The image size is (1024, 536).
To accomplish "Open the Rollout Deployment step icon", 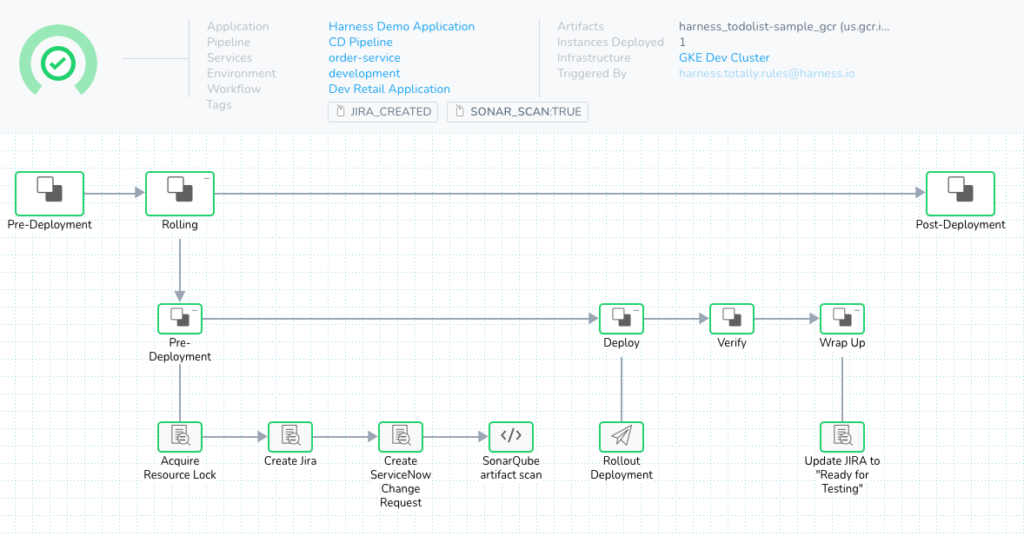I will tap(621, 437).
